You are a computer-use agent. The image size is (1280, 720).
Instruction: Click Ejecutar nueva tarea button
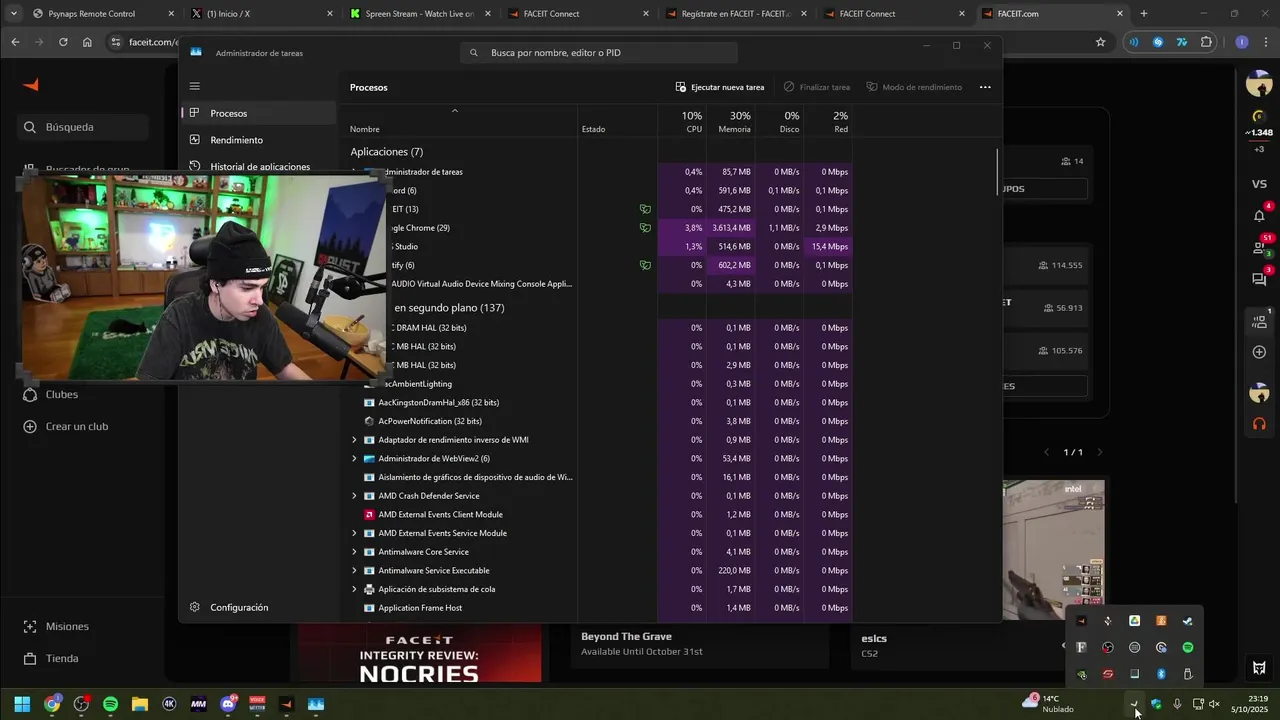[x=720, y=87]
